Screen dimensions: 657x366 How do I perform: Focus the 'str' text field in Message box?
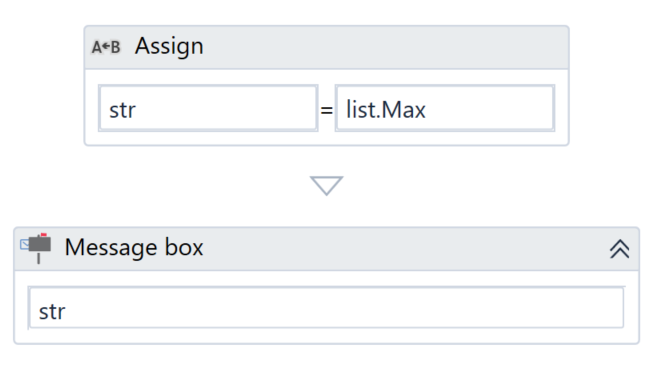[x=326, y=308]
